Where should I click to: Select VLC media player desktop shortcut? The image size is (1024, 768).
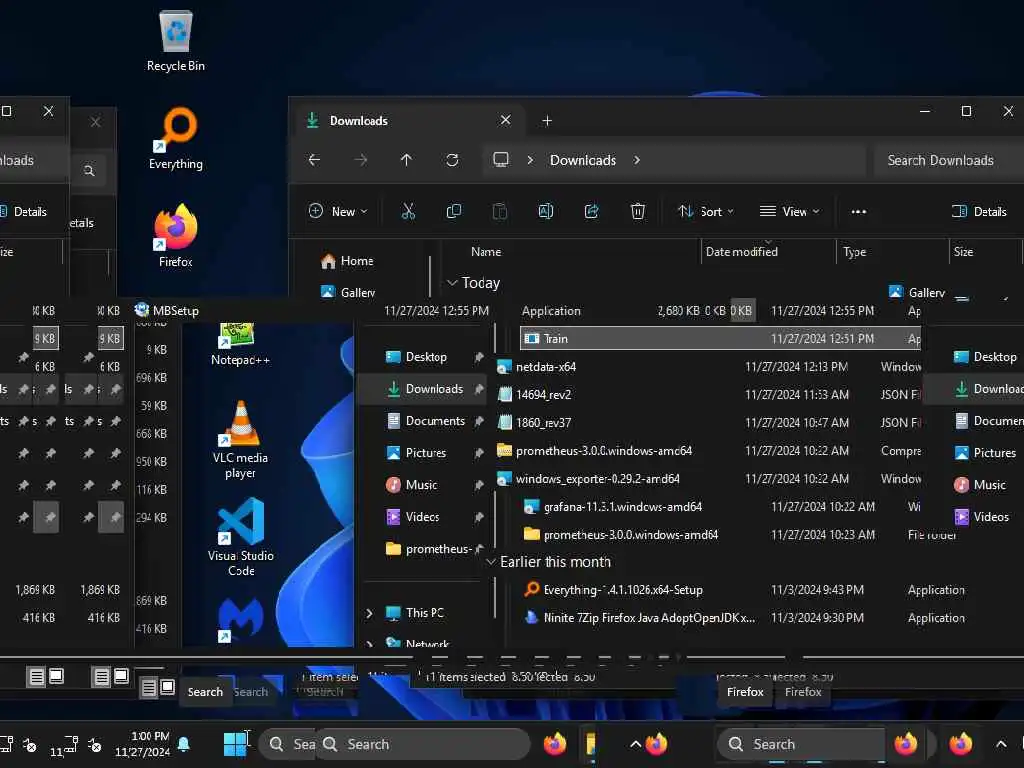[240, 440]
